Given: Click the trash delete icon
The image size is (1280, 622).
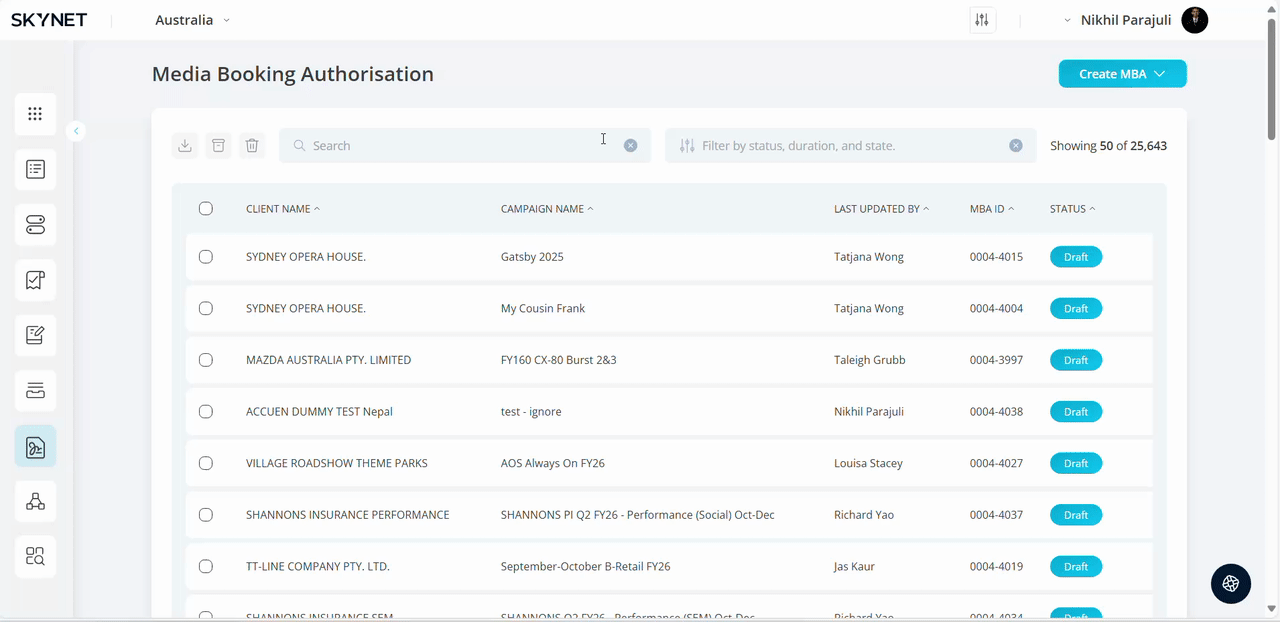Looking at the screenshot, I should click(x=252, y=146).
